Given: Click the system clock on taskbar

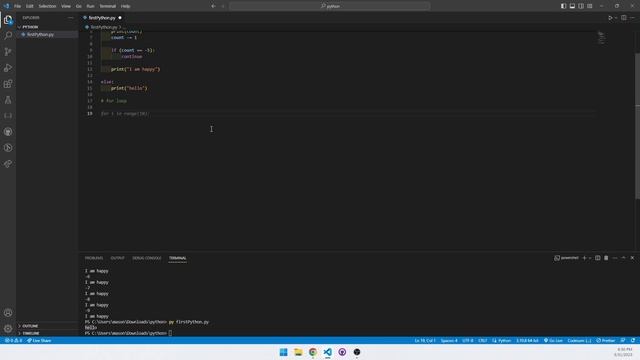Looking at the screenshot, I should [x=623, y=352].
